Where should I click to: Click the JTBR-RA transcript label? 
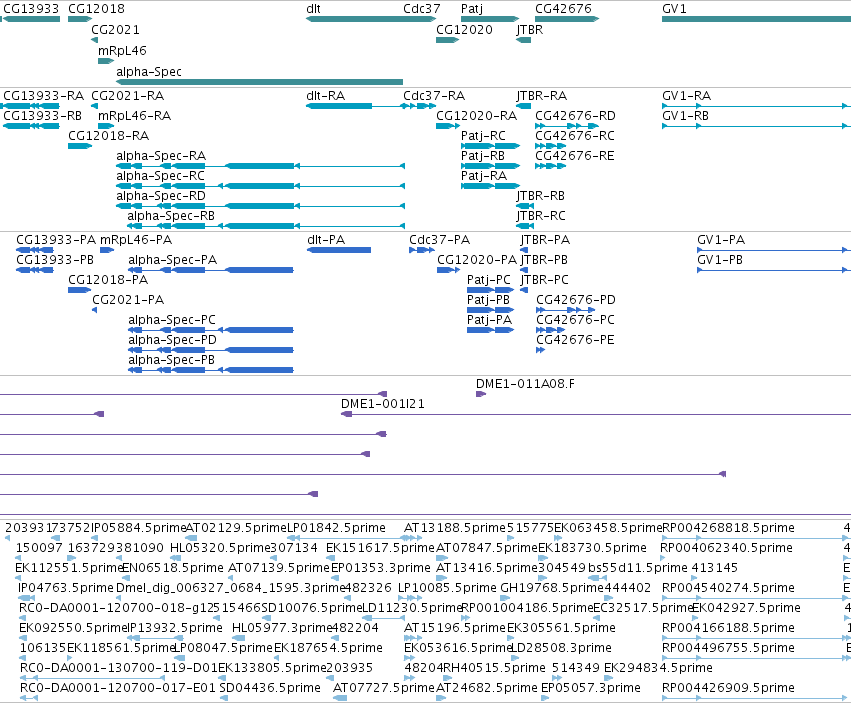542,96
